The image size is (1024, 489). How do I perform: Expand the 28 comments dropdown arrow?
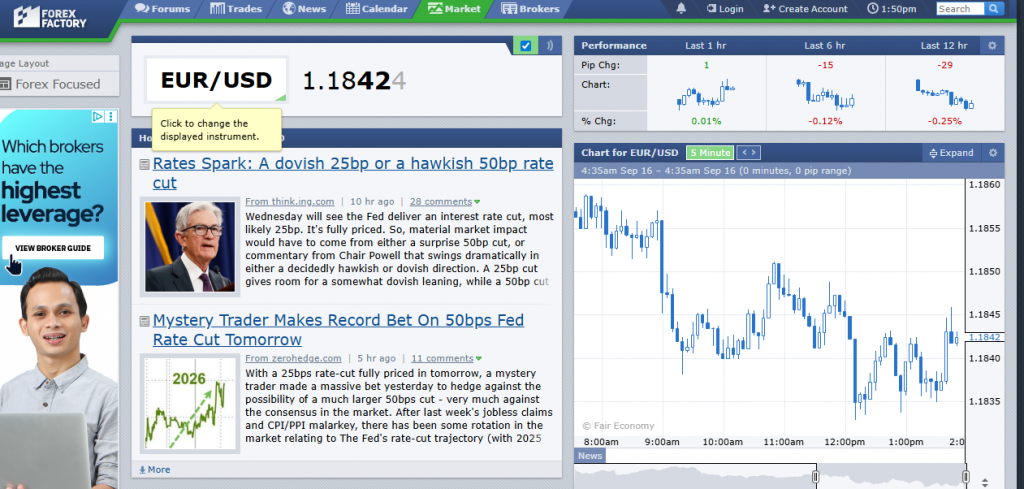(x=477, y=202)
